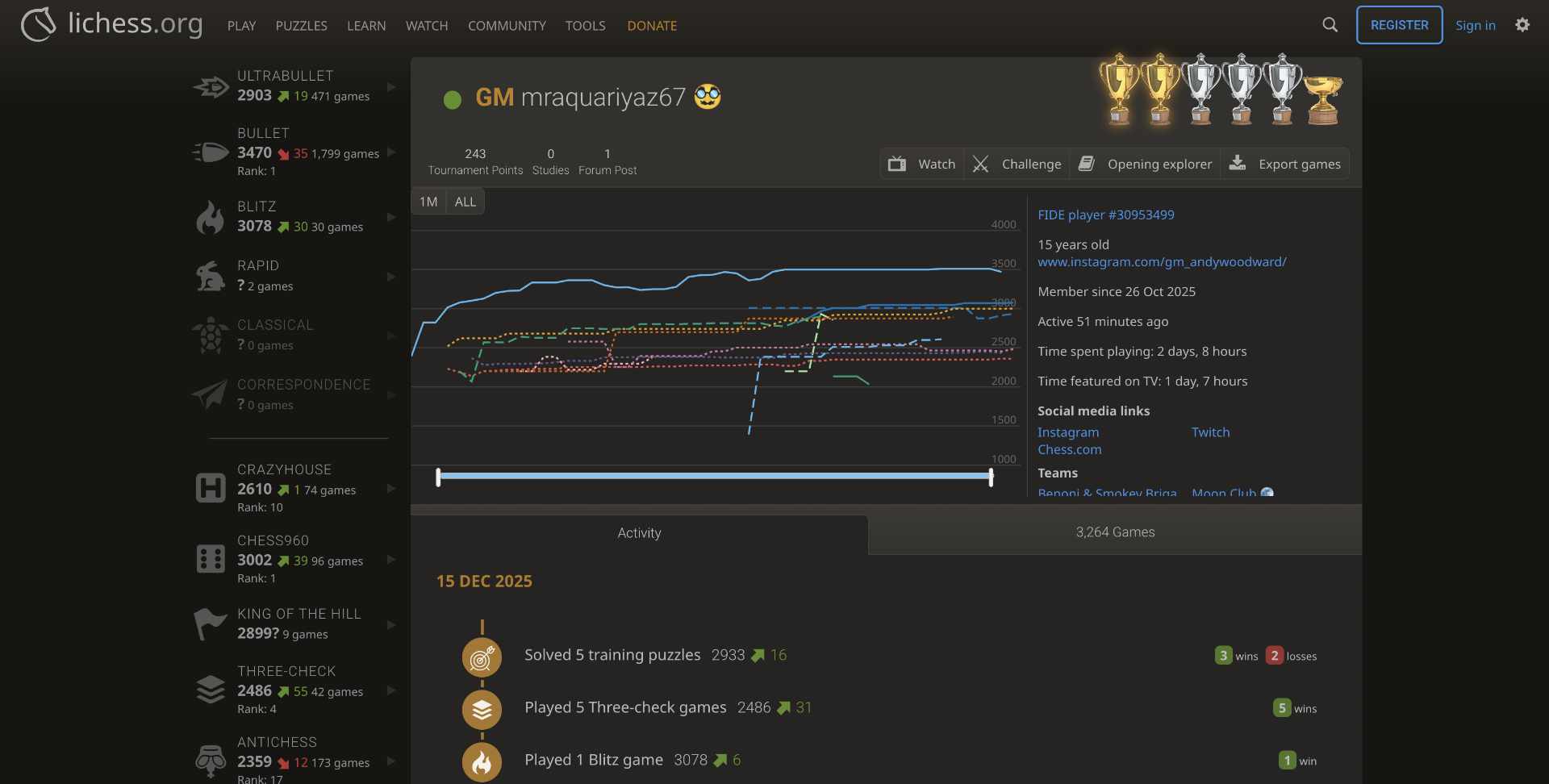Expand the Rapid section chevron
Screen dimensions: 1549x784
[x=392, y=277]
